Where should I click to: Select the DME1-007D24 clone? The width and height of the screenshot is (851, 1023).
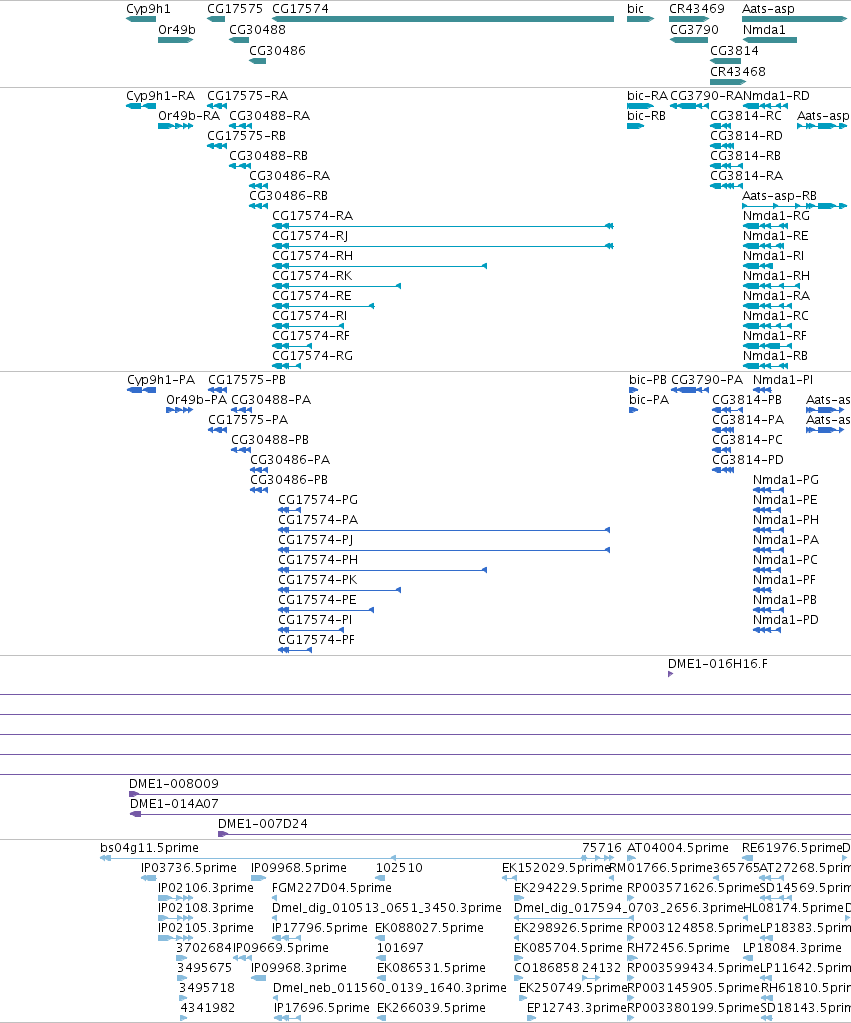point(534,834)
